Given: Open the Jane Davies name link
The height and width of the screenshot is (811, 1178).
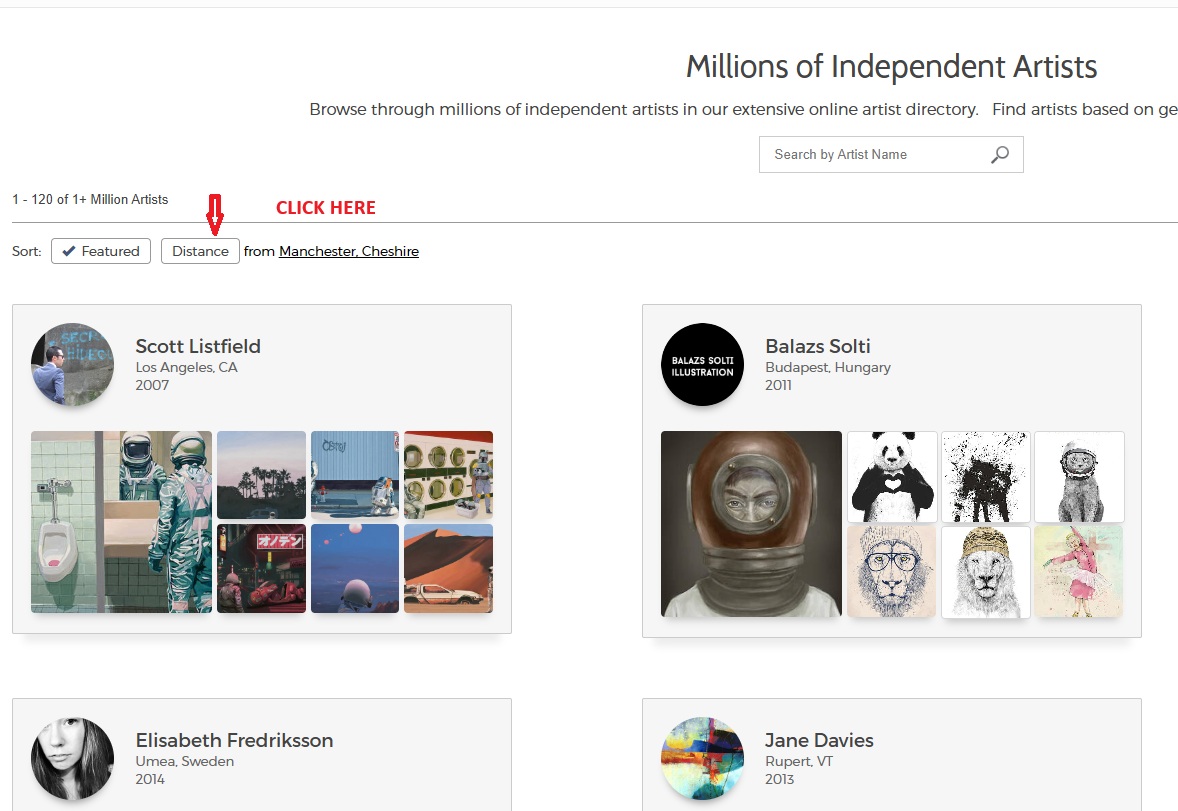Looking at the screenshot, I should 819,740.
